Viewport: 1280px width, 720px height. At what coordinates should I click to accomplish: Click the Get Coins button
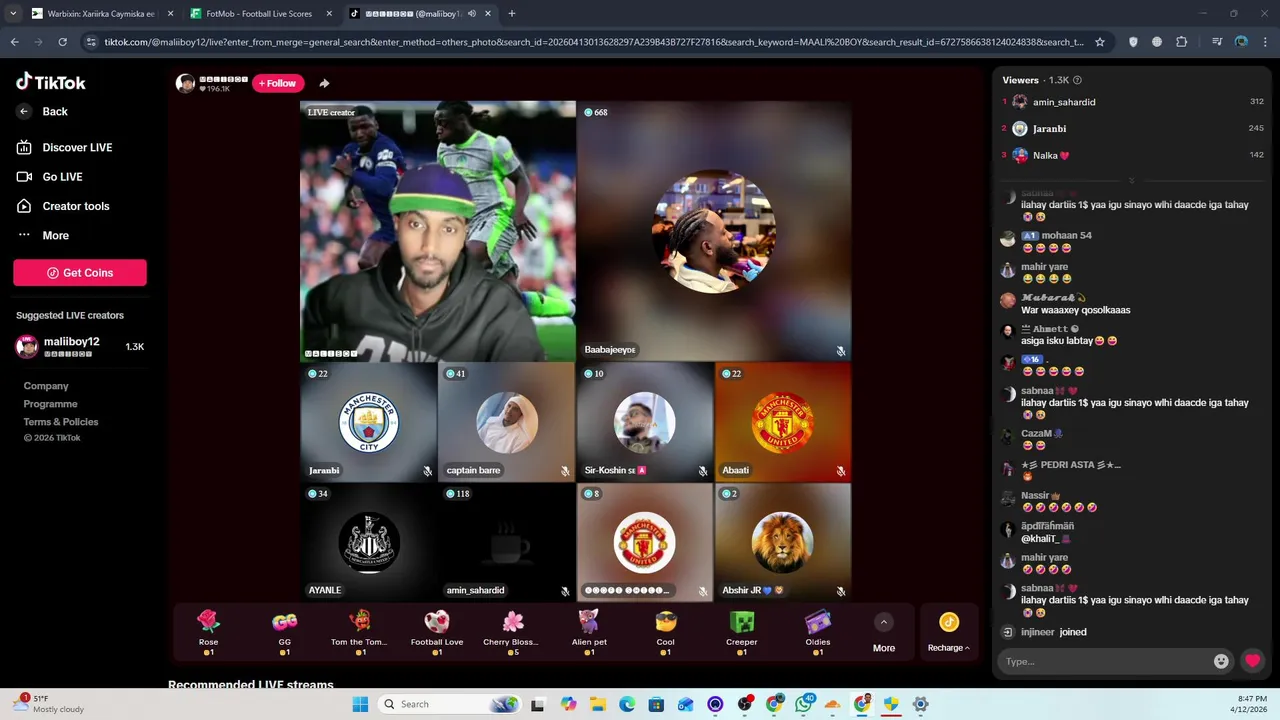(x=80, y=273)
